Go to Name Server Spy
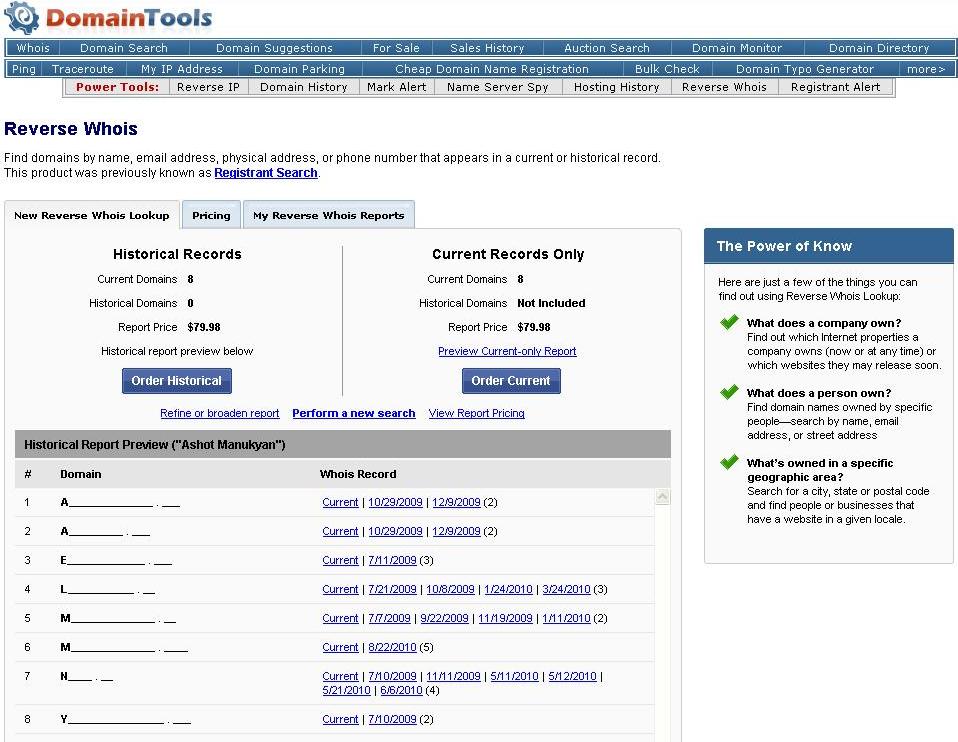958x742 pixels. point(497,87)
